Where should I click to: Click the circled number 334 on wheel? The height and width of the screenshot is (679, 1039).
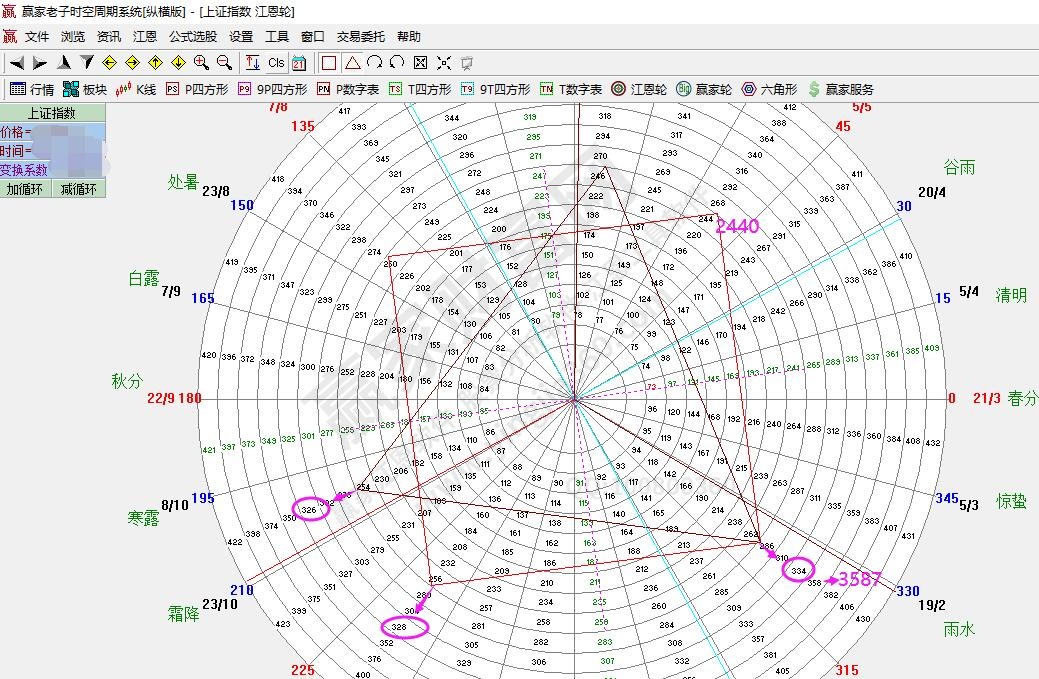(797, 570)
